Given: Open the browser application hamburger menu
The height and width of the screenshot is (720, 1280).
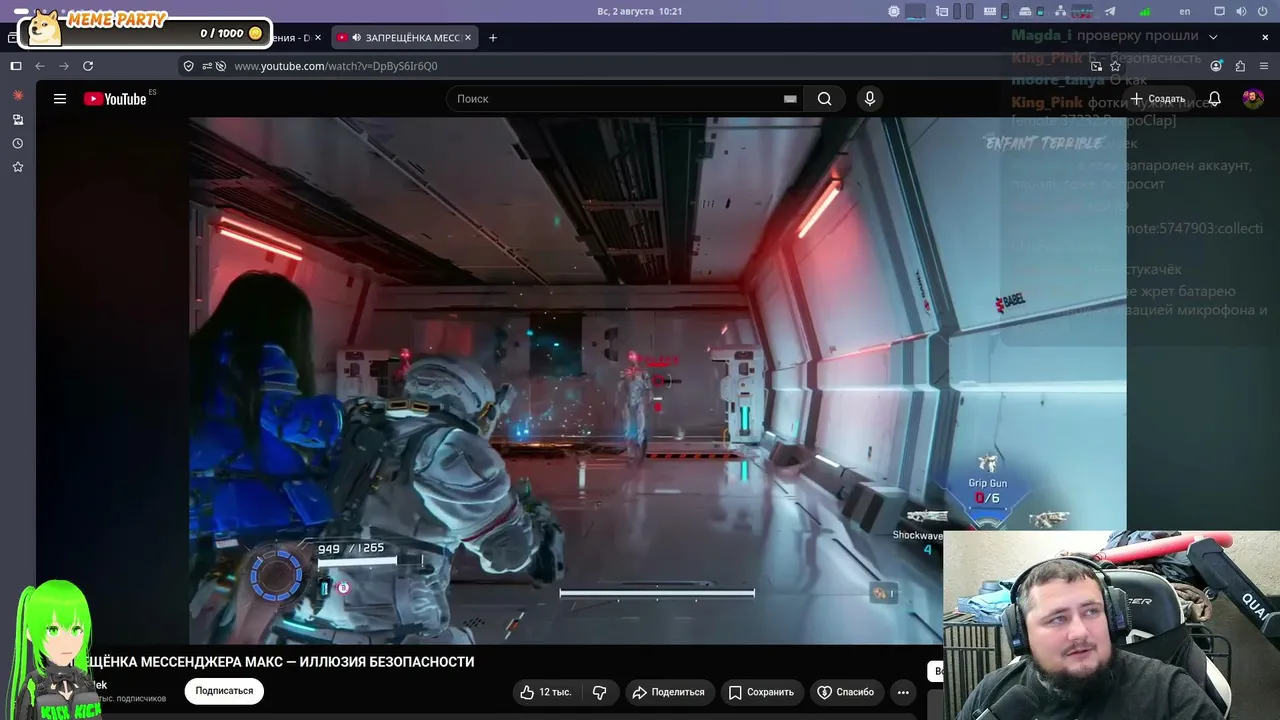Looking at the screenshot, I should click(1265, 66).
